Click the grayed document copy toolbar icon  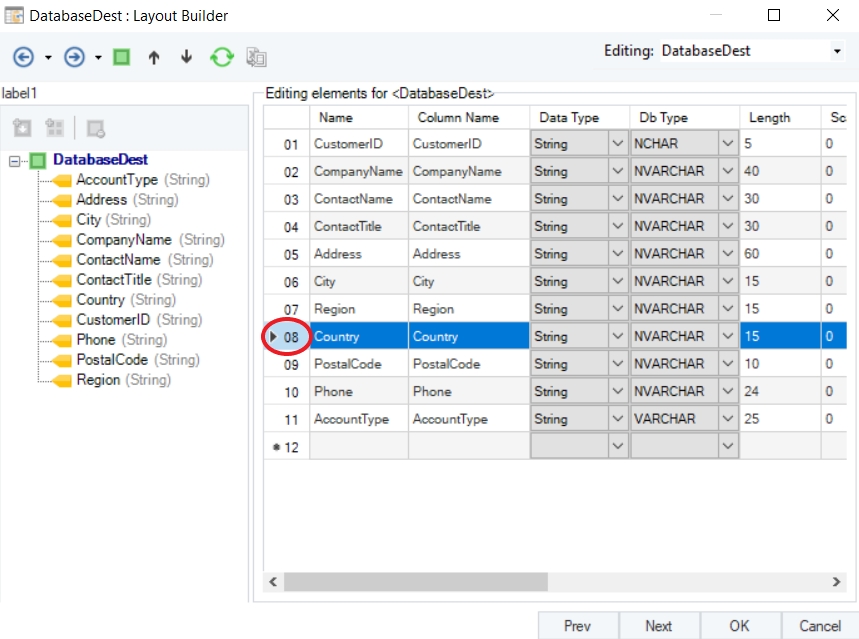coord(256,58)
